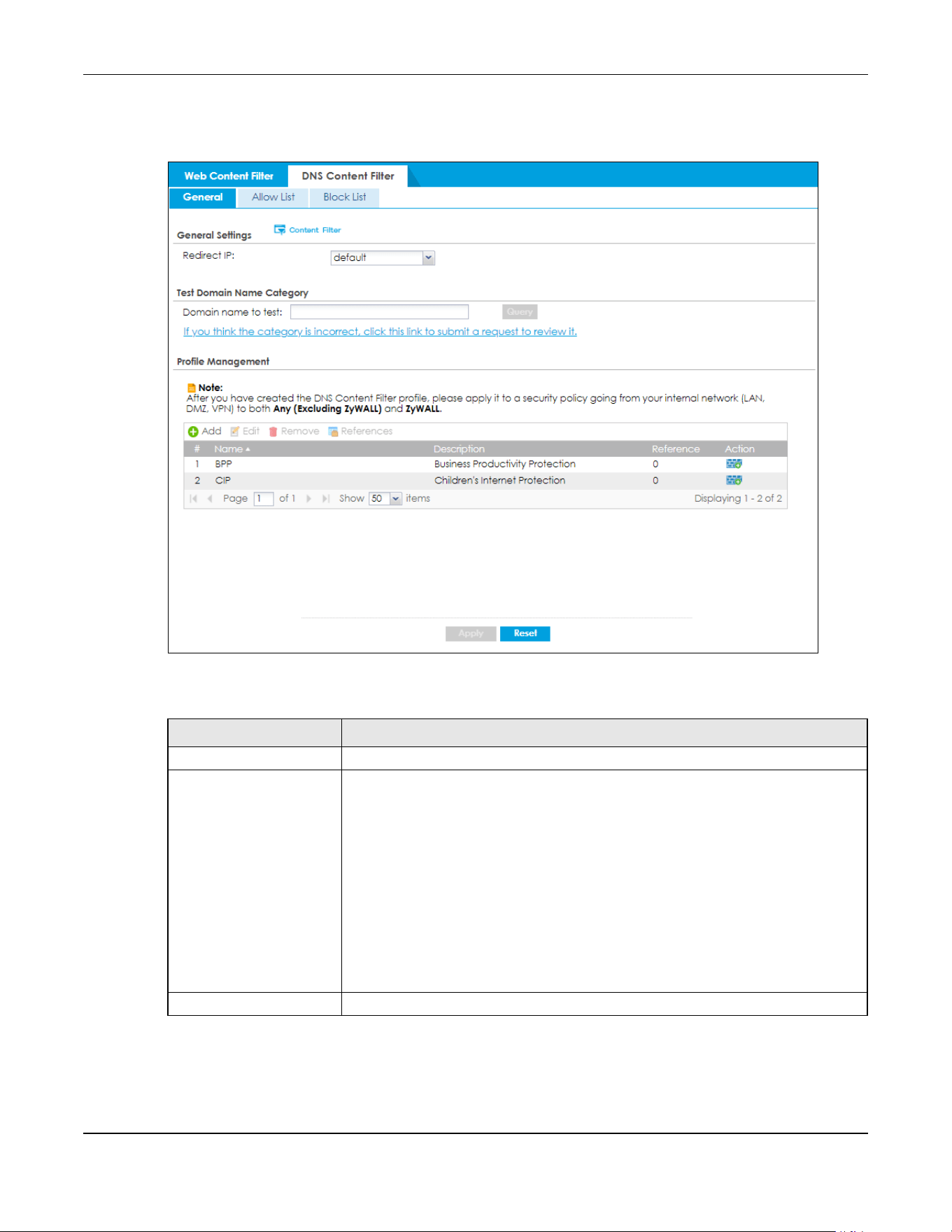The image size is (952, 1232).
Task: Open the Block List sub-tab
Action: point(344,197)
